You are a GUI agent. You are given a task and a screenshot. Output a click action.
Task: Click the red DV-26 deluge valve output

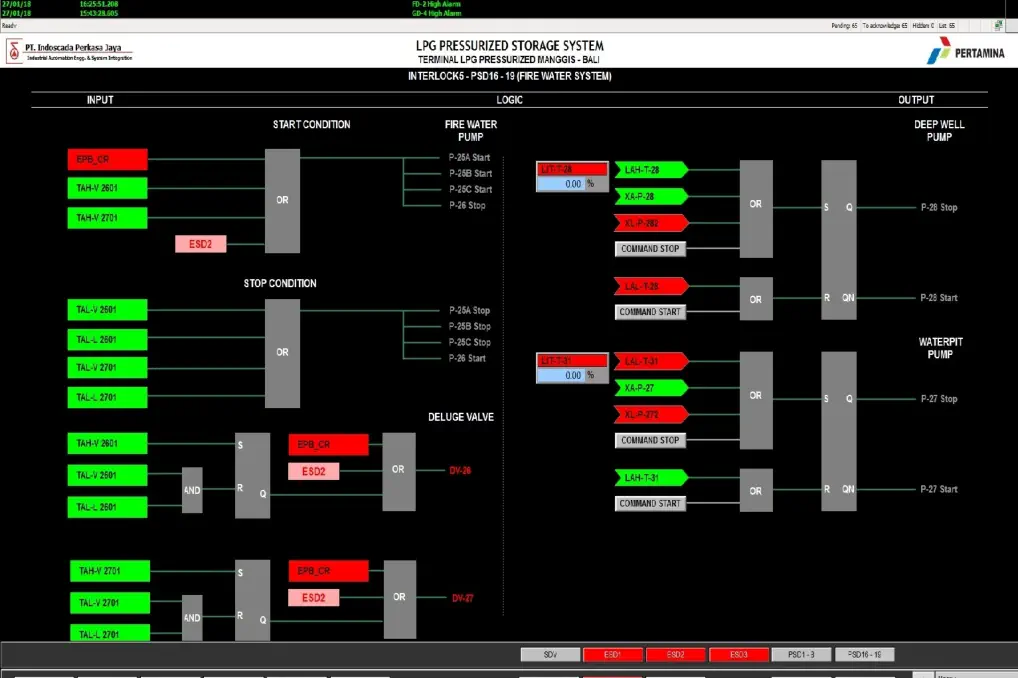(461, 470)
